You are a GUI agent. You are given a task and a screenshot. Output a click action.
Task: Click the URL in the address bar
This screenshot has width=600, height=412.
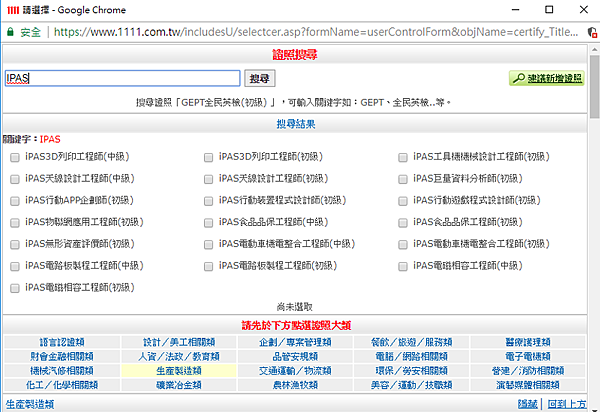coord(316,32)
